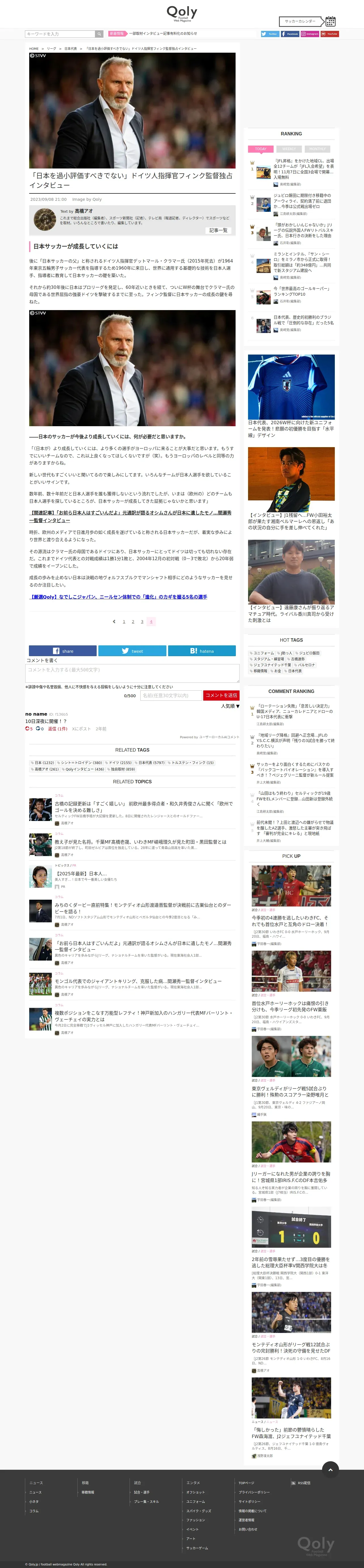Screen dimensions: 364x1568
Task: Open Qoly's Instagram page button
Action: pyautogui.click(x=310, y=34)
